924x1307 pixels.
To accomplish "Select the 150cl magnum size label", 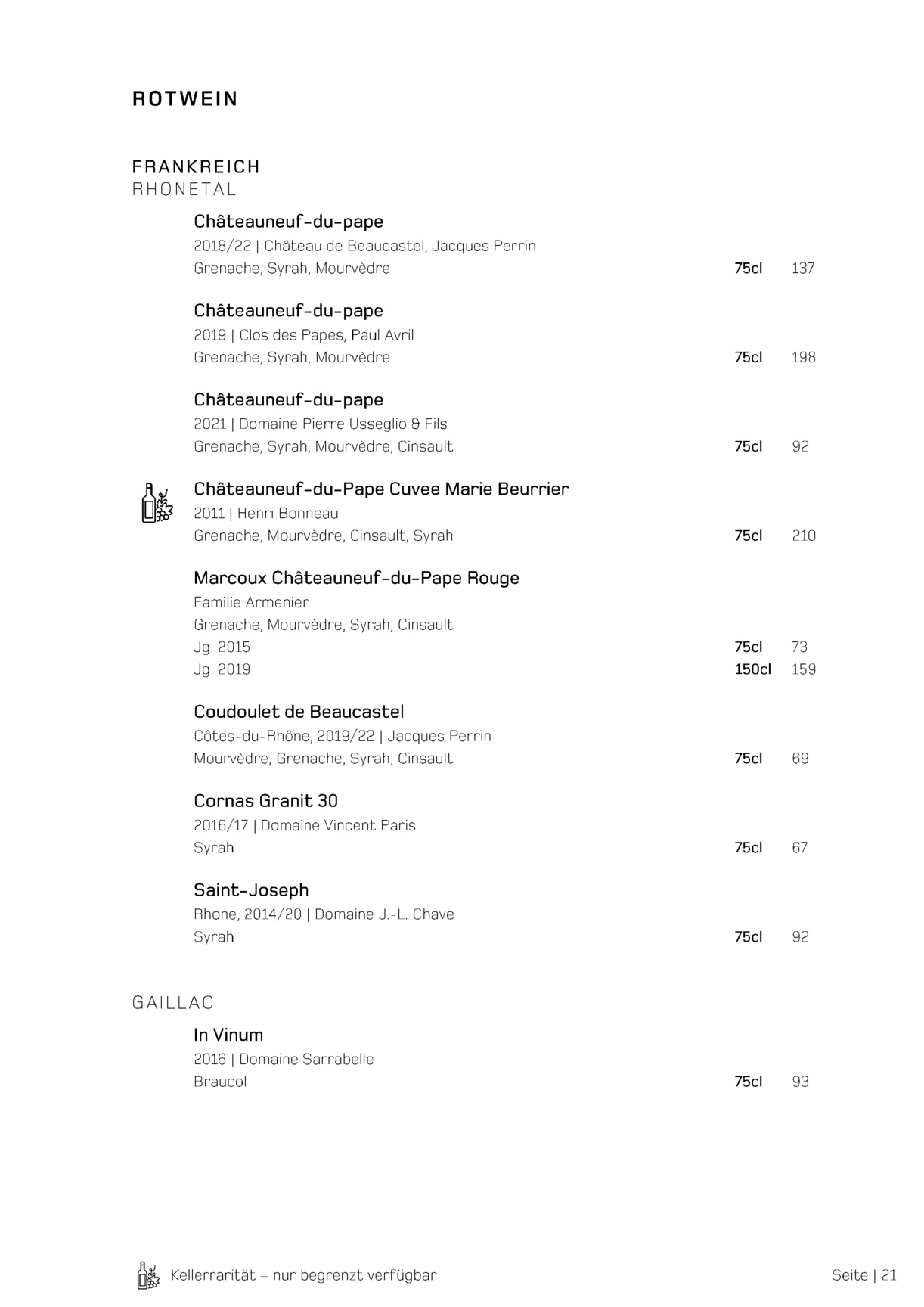I will click(x=752, y=669).
